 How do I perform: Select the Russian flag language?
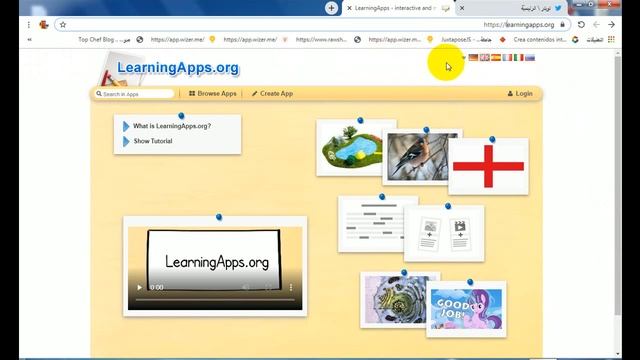530,58
